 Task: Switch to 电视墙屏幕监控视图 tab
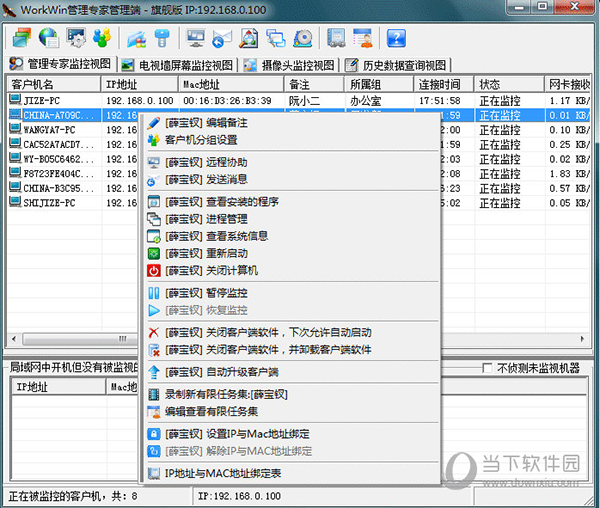click(177, 65)
